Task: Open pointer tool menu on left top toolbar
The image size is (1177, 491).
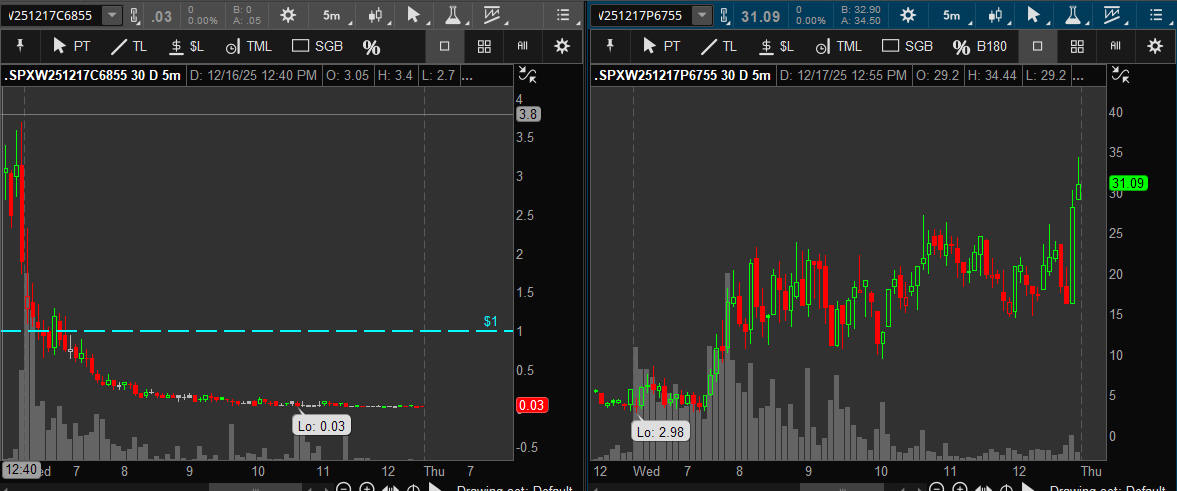Action: point(414,15)
